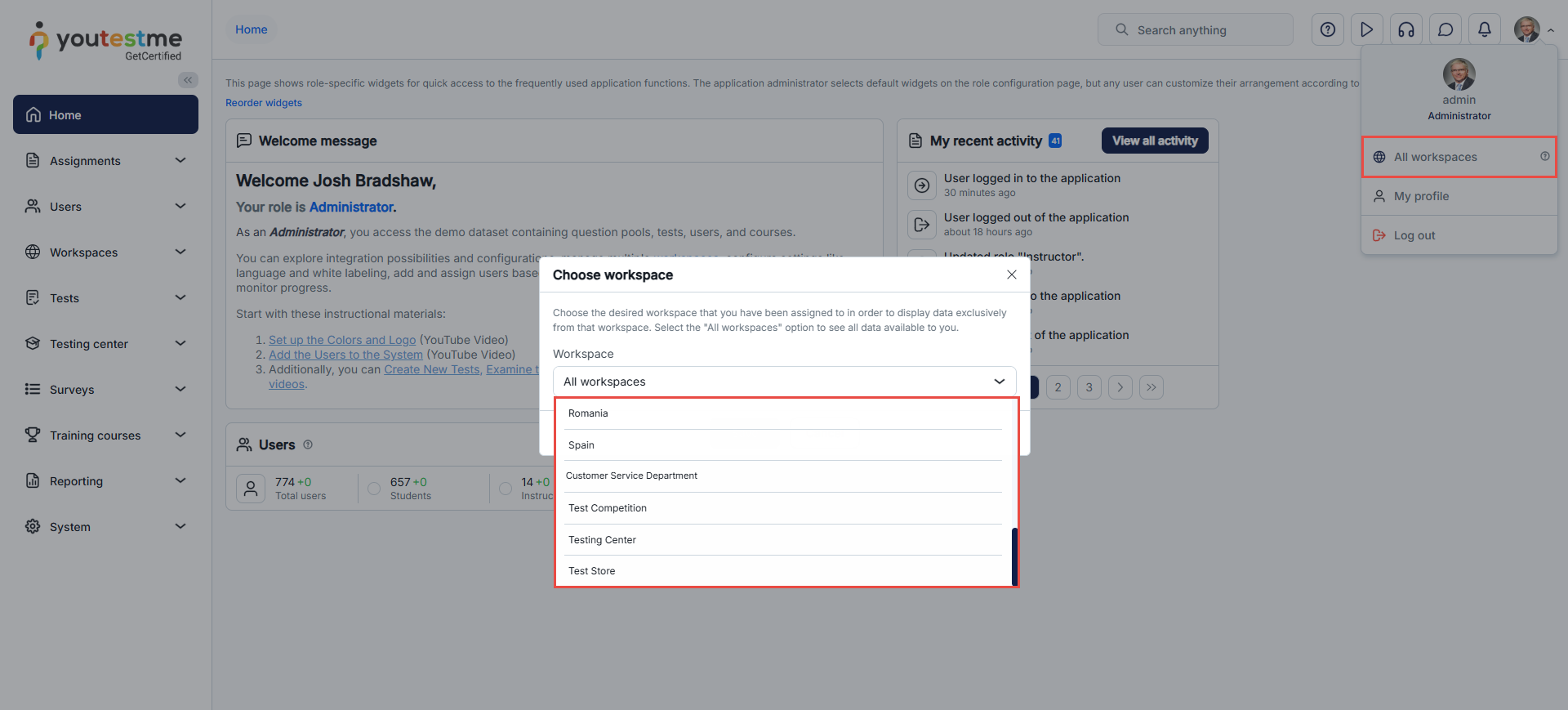Select Romania from workspace list
The width and height of the screenshot is (1568, 710).
pyautogui.click(x=588, y=413)
